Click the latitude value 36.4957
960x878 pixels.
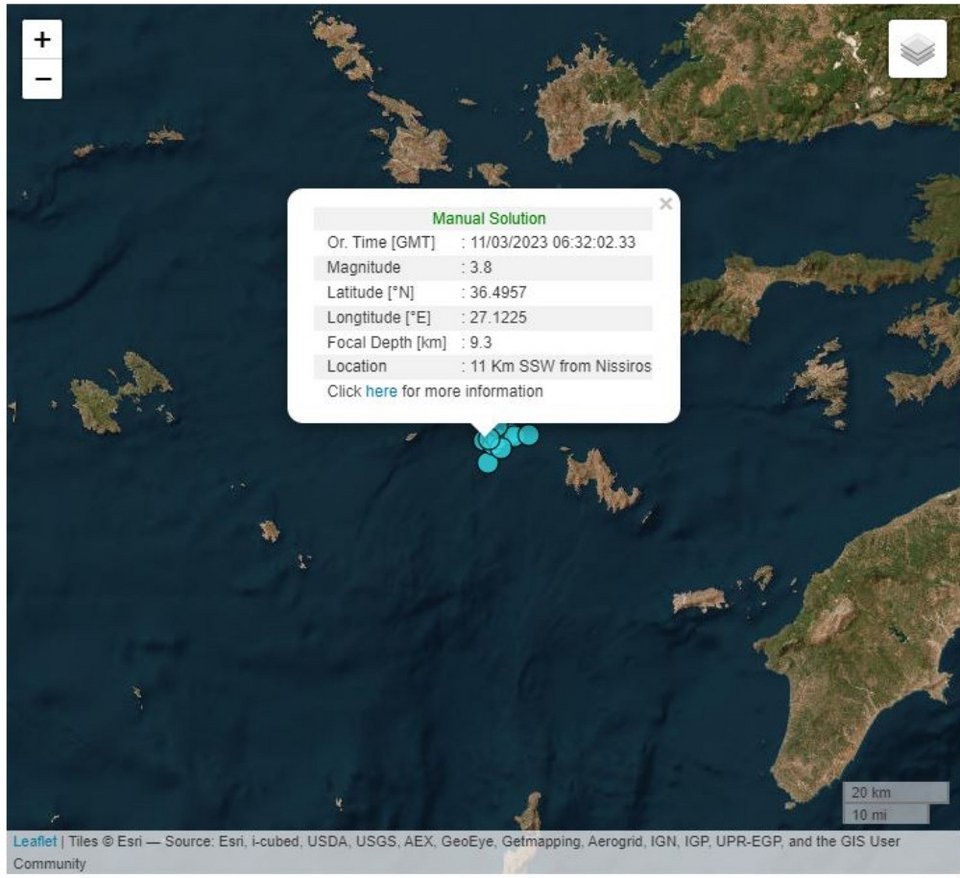tap(498, 292)
